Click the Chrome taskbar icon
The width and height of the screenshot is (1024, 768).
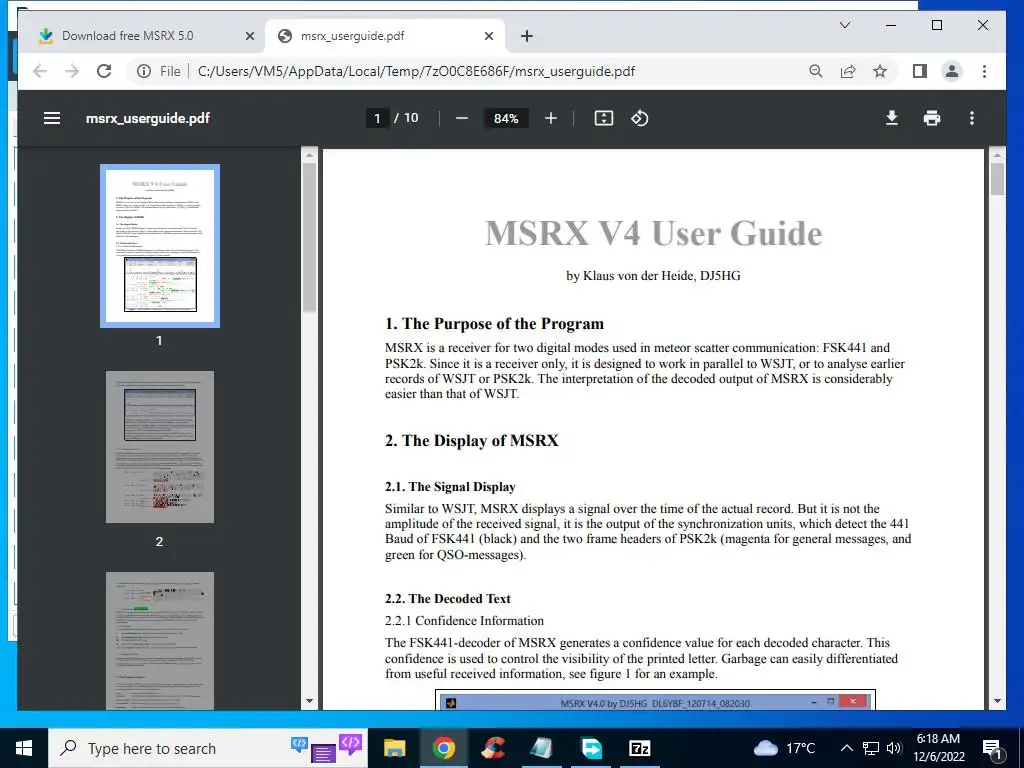443,748
